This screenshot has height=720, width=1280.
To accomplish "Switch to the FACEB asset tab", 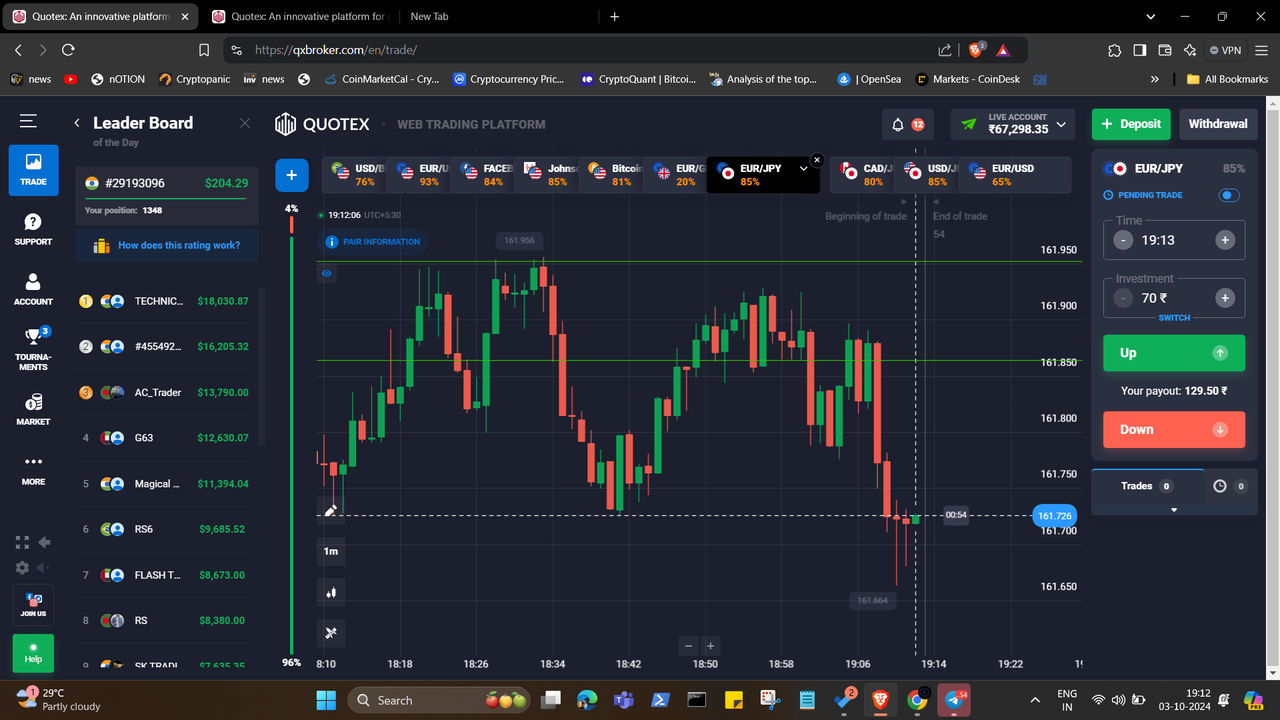I will [483, 175].
